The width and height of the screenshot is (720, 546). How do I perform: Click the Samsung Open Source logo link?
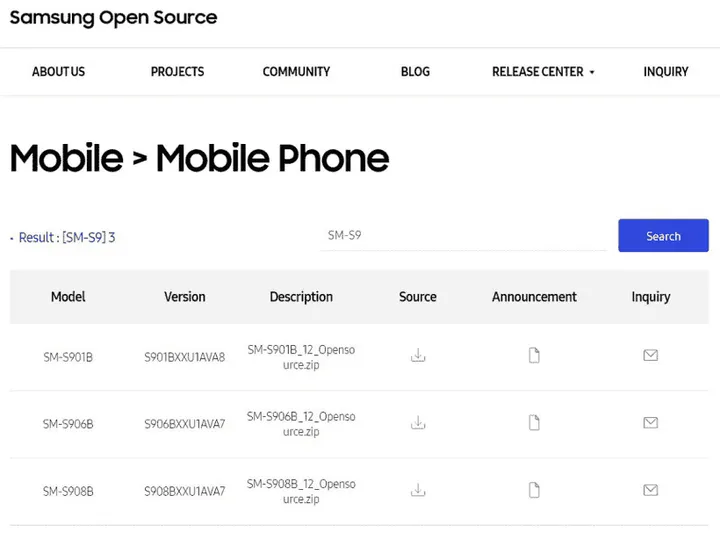113,18
